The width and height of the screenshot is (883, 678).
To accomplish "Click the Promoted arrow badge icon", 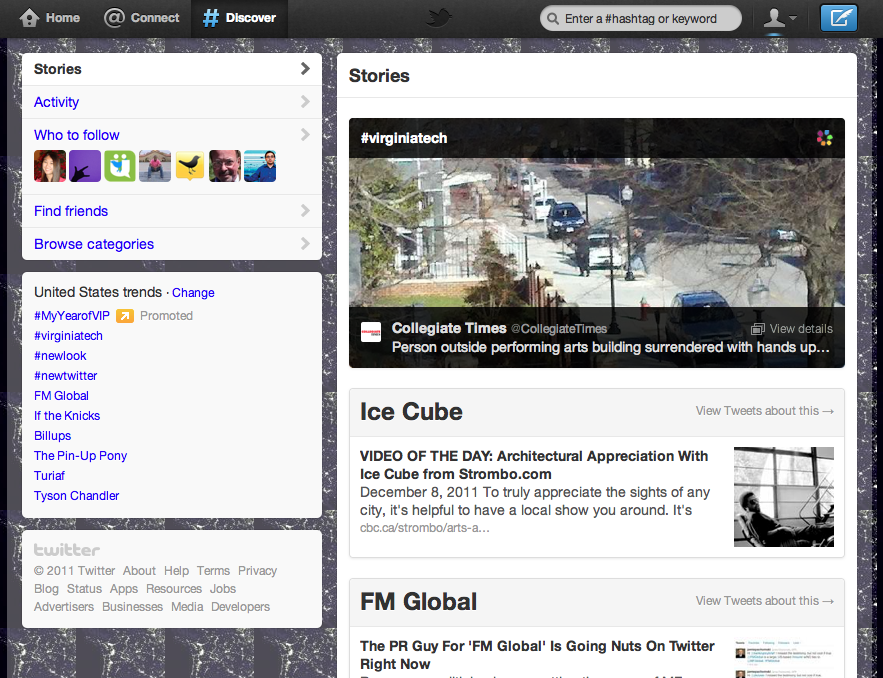I will point(125,316).
